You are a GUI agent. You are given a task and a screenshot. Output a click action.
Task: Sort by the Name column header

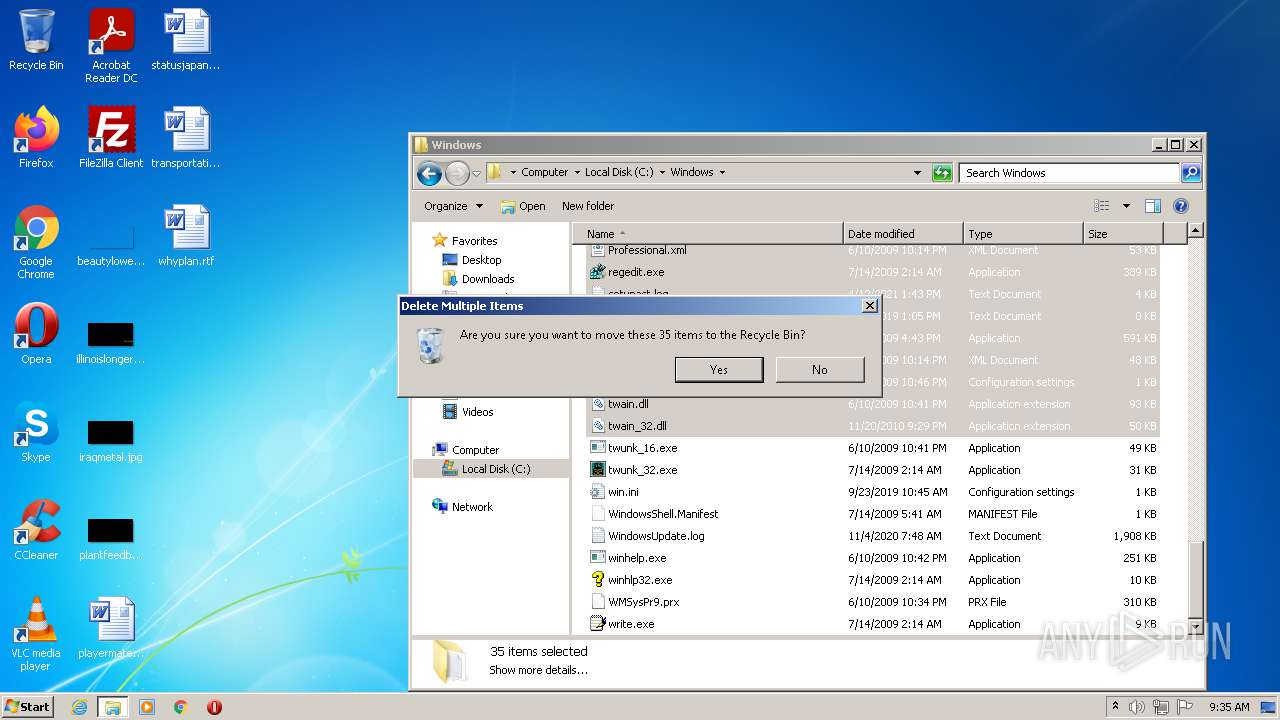[708, 234]
